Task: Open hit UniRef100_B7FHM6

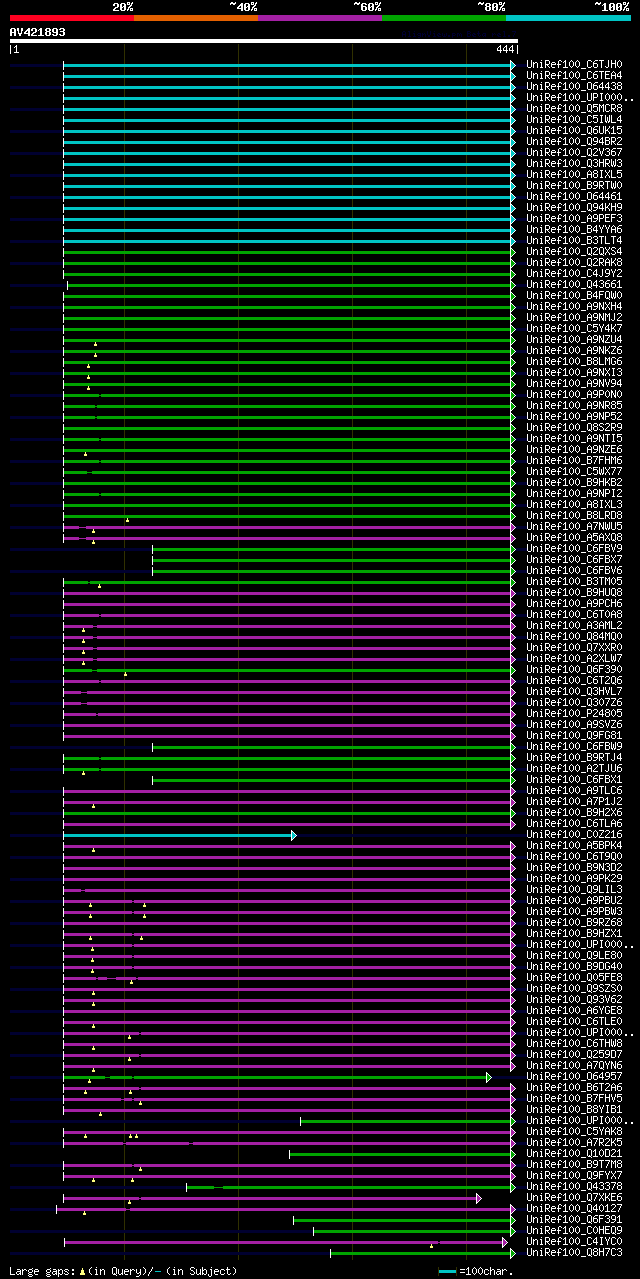Action: pos(574,460)
